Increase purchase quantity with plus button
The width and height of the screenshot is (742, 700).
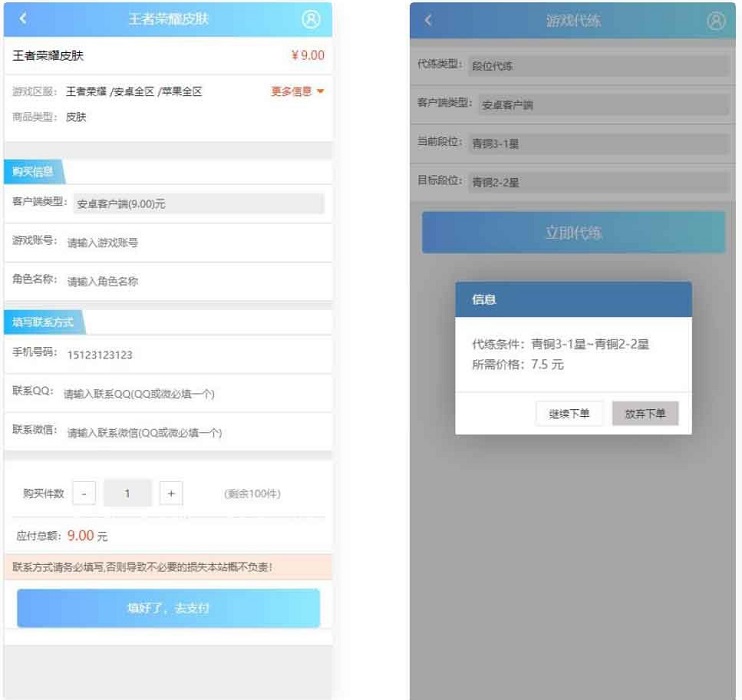pyautogui.click(x=171, y=493)
